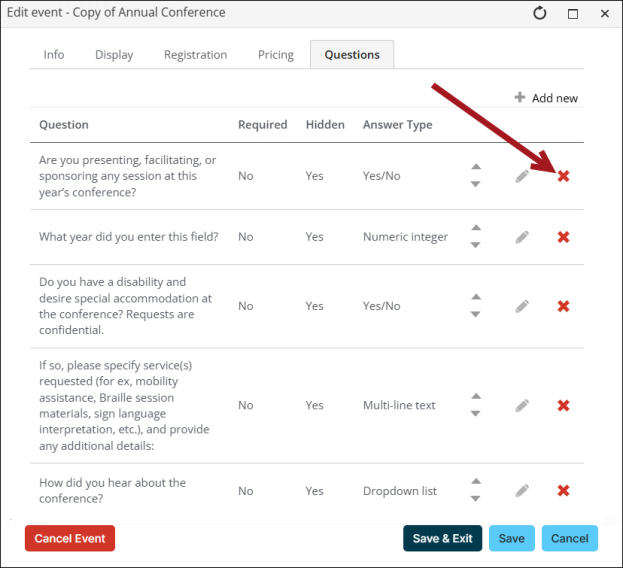Edit the disability accommodation question
This screenshot has width=623, height=568.
point(522,306)
